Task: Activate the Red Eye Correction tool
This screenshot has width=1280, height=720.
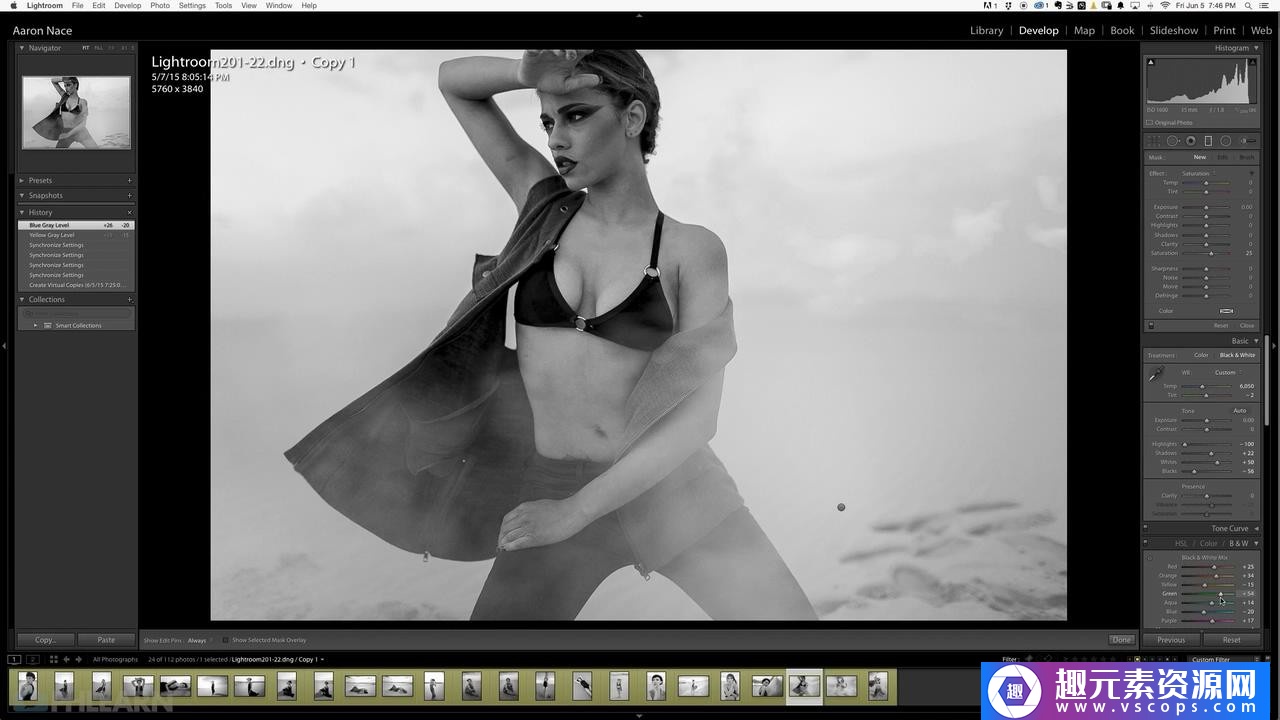Action: click(x=1191, y=141)
